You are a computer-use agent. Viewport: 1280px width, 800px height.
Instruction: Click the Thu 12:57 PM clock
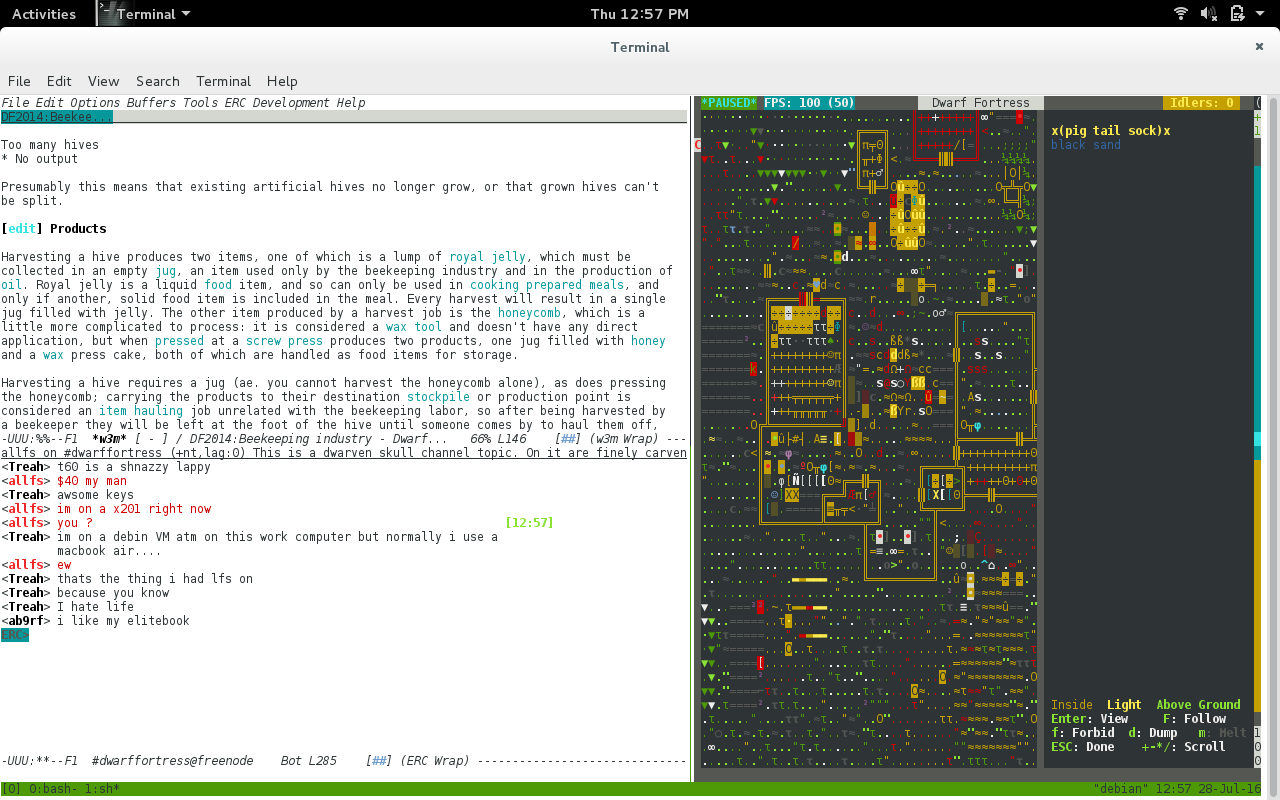pyautogui.click(x=640, y=14)
